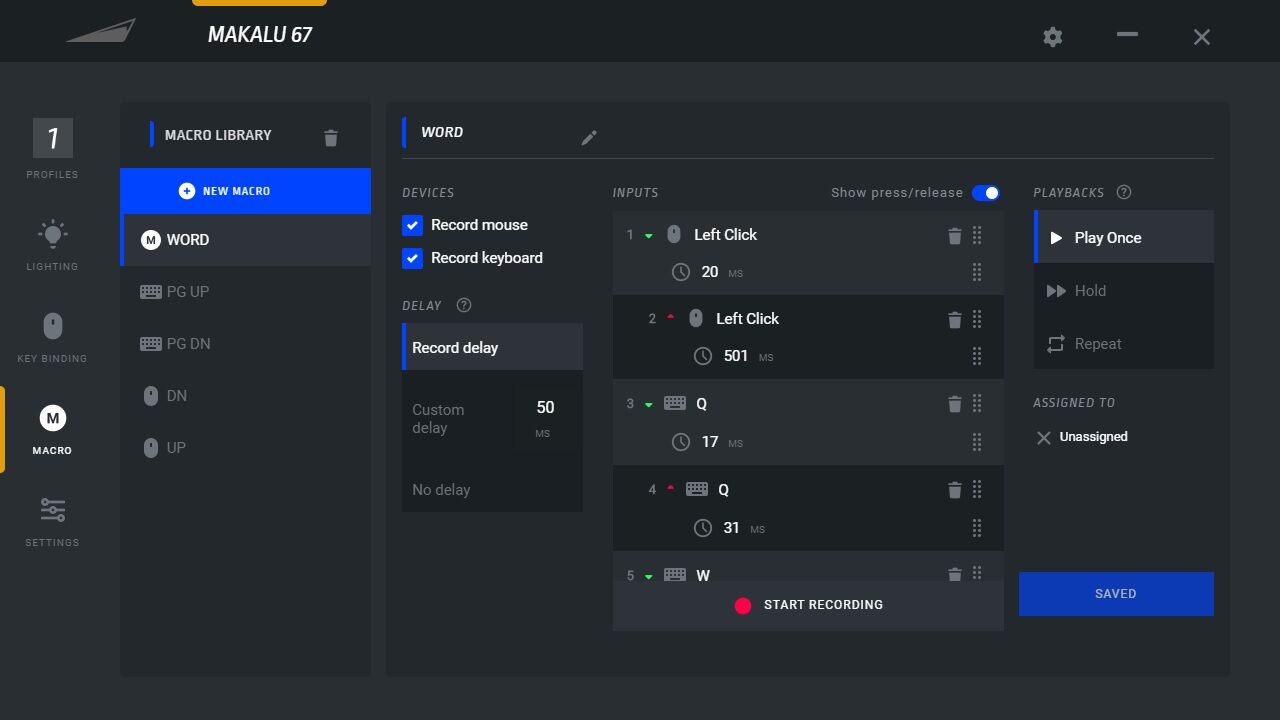
Task: Click clock icon of 501 ms delay
Action: click(x=703, y=356)
